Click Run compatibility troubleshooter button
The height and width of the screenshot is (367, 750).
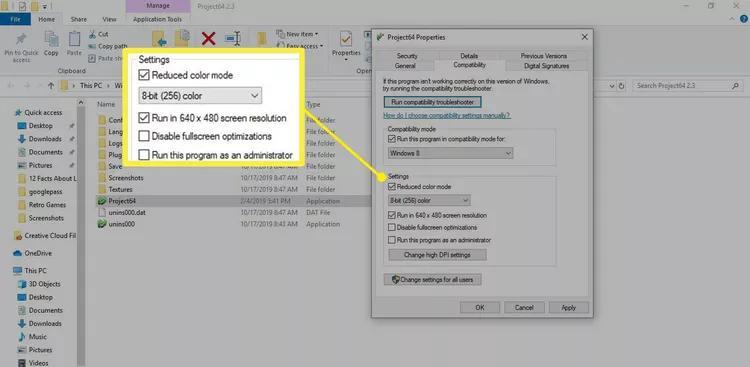click(x=432, y=102)
